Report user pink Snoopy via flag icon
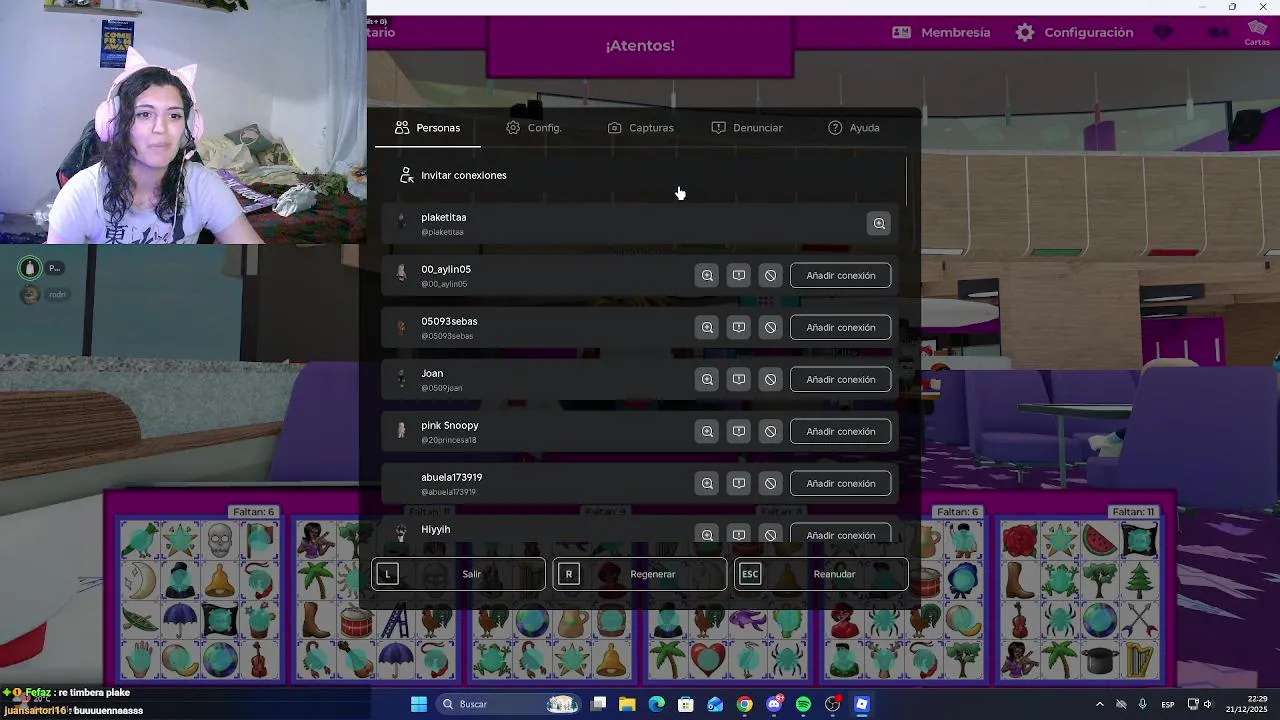The height and width of the screenshot is (720, 1280). 738,431
